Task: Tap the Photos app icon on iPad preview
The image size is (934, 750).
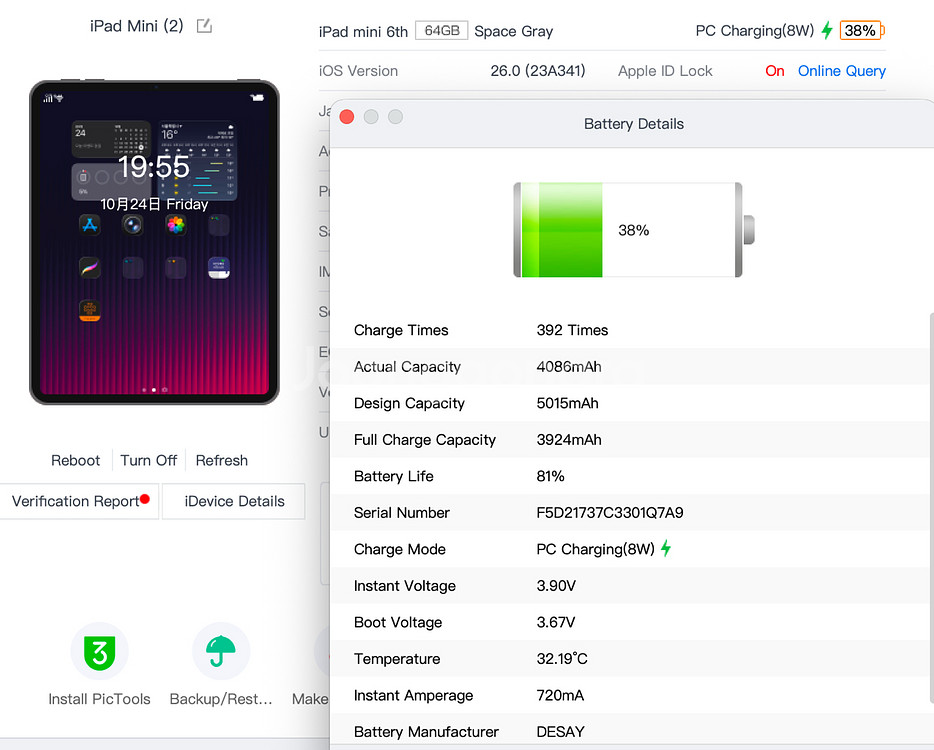Action: point(176,225)
